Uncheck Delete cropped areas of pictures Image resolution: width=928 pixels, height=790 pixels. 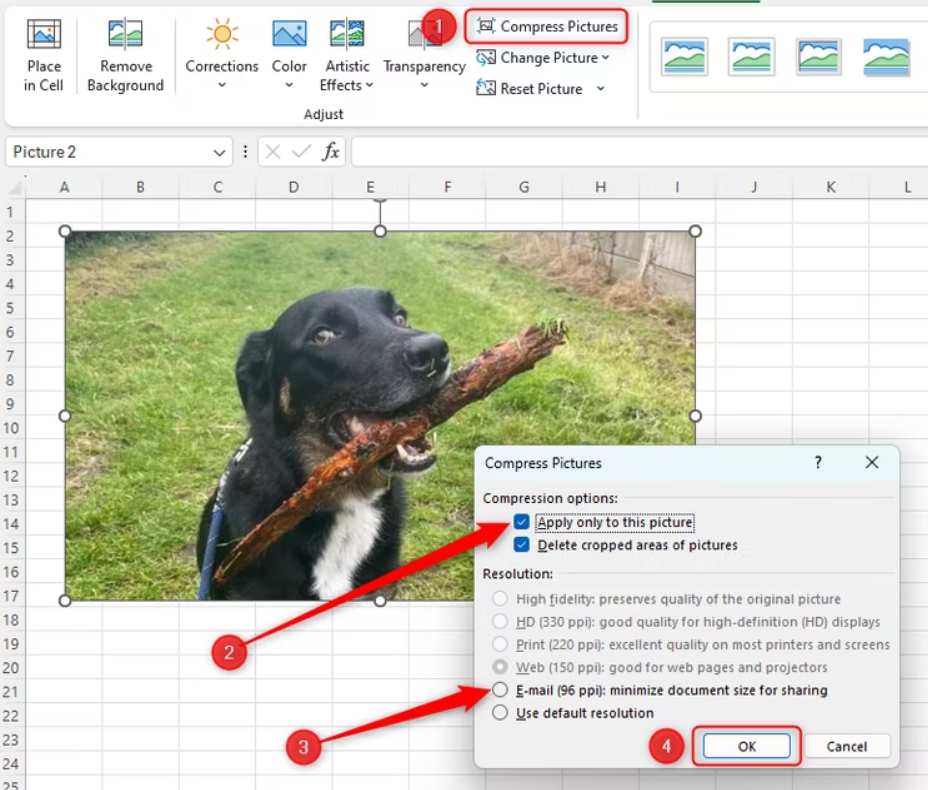(x=520, y=544)
